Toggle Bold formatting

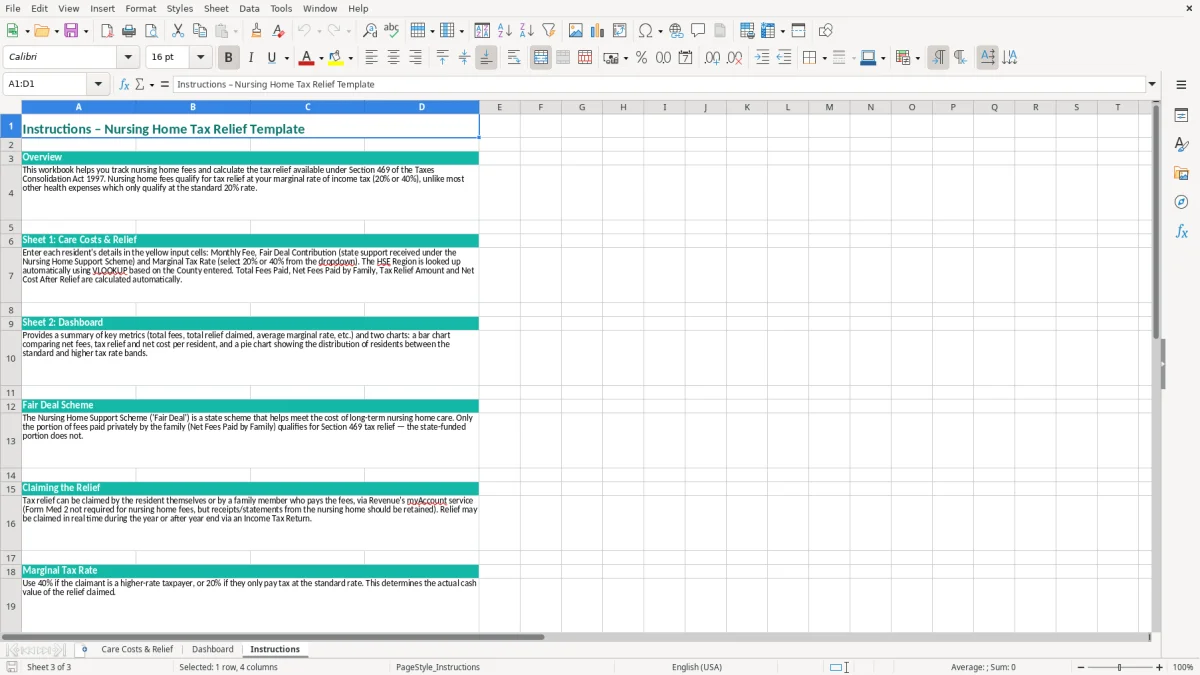pos(228,58)
